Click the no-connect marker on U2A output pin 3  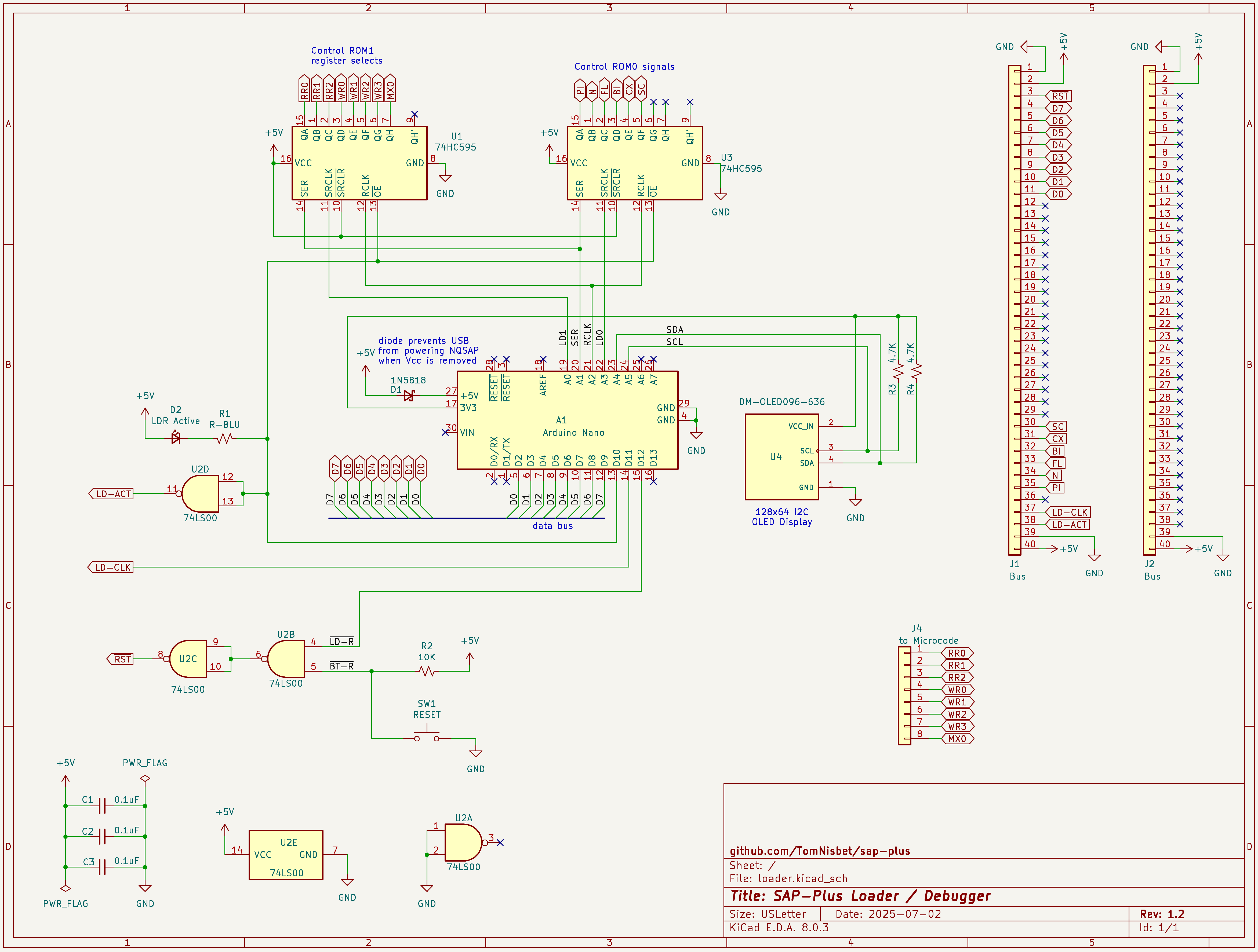click(500, 842)
